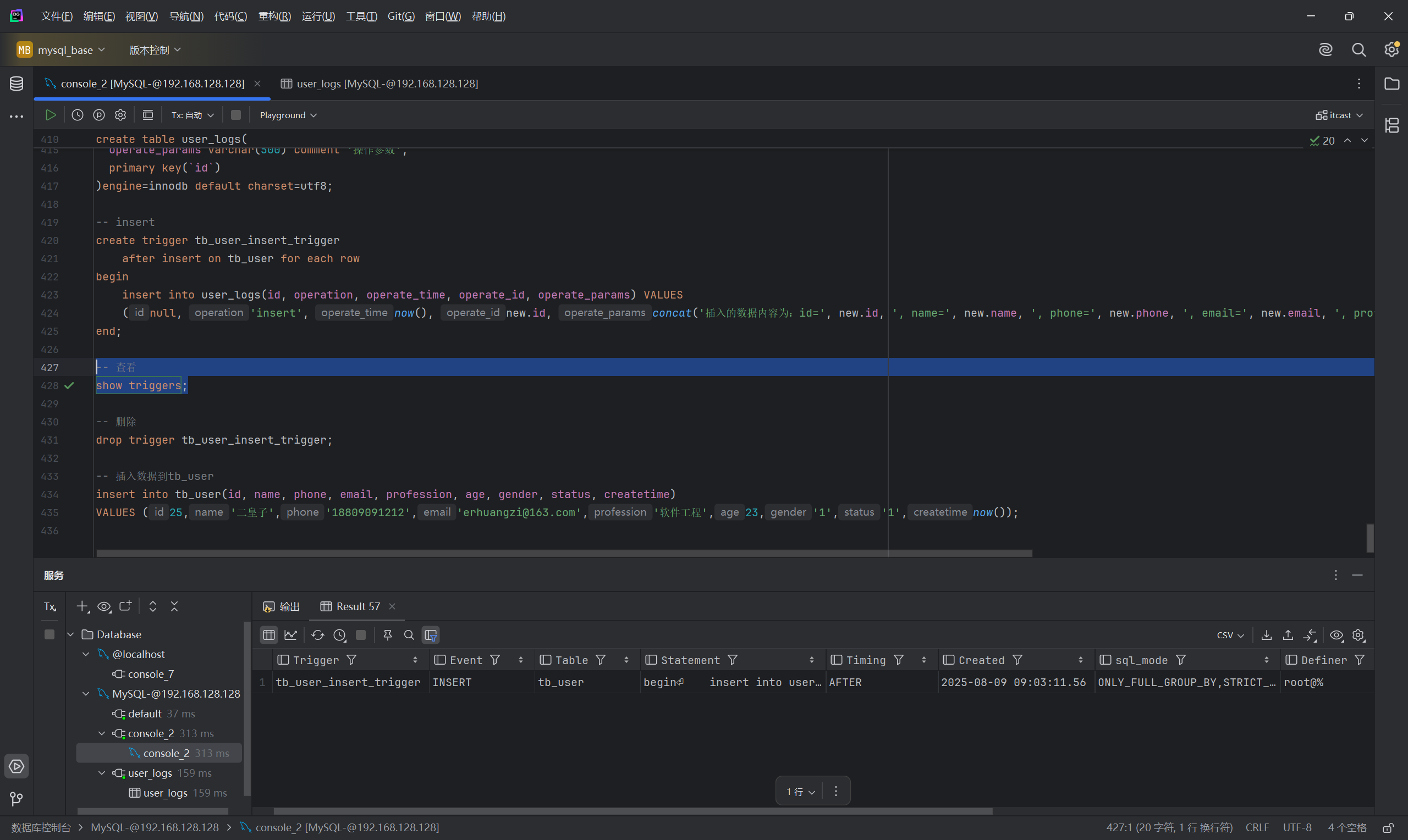1408x840 pixels.
Task: Click the editor horizontal scrollbar
Action: point(564,553)
